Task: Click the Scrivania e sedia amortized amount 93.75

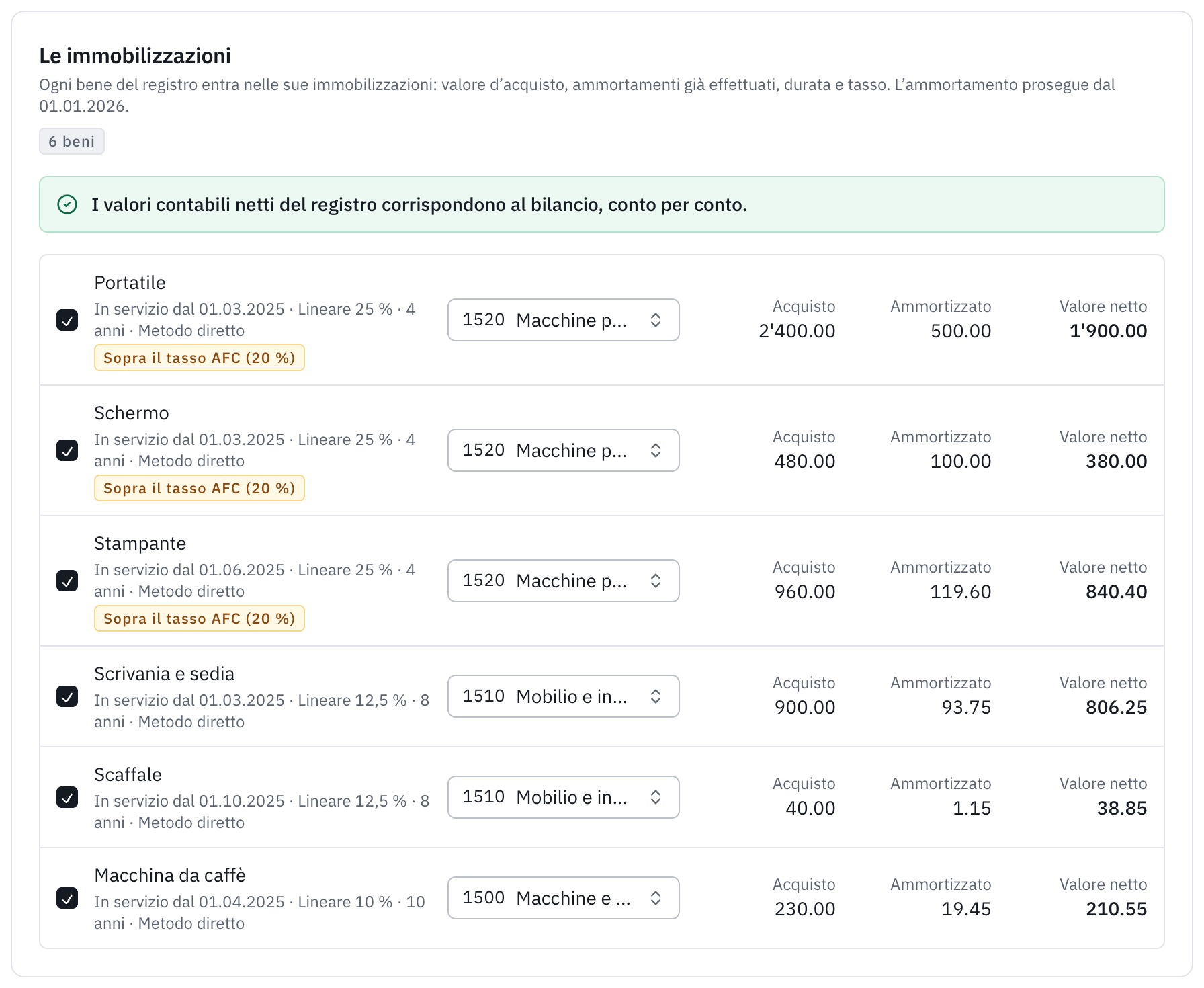Action: click(x=966, y=707)
